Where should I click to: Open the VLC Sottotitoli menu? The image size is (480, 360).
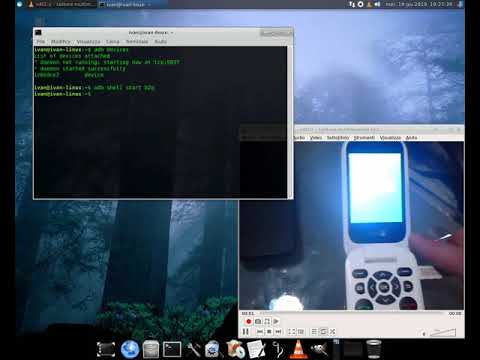(338, 138)
